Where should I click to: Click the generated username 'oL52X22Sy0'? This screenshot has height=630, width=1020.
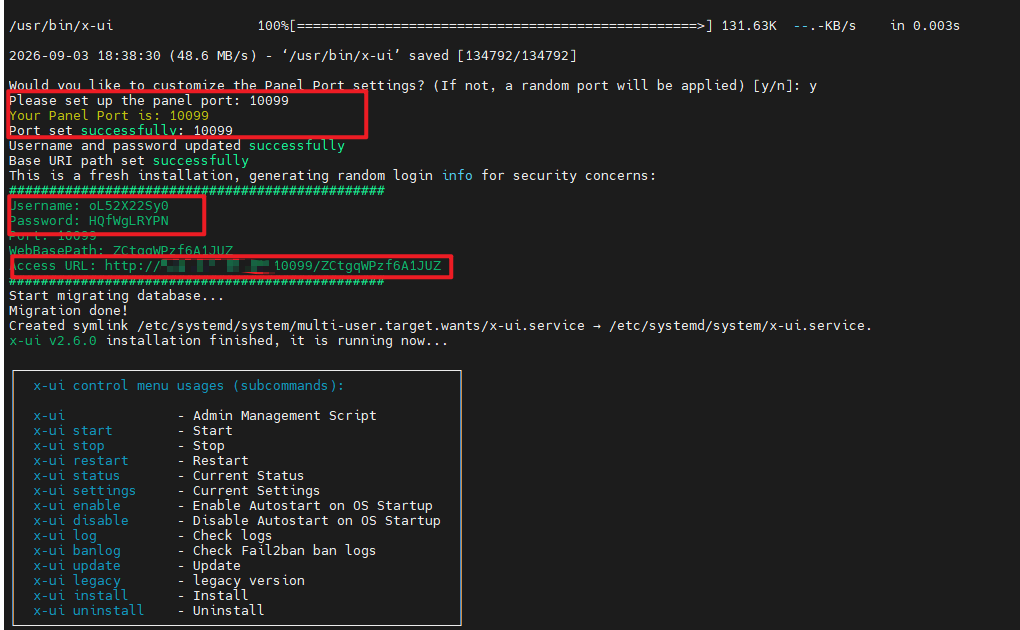129,206
